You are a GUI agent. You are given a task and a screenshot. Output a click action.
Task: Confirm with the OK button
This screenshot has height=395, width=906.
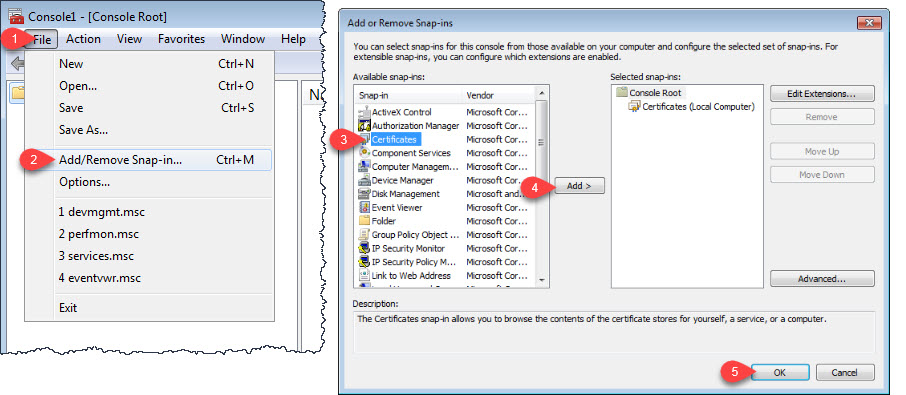pos(779,372)
